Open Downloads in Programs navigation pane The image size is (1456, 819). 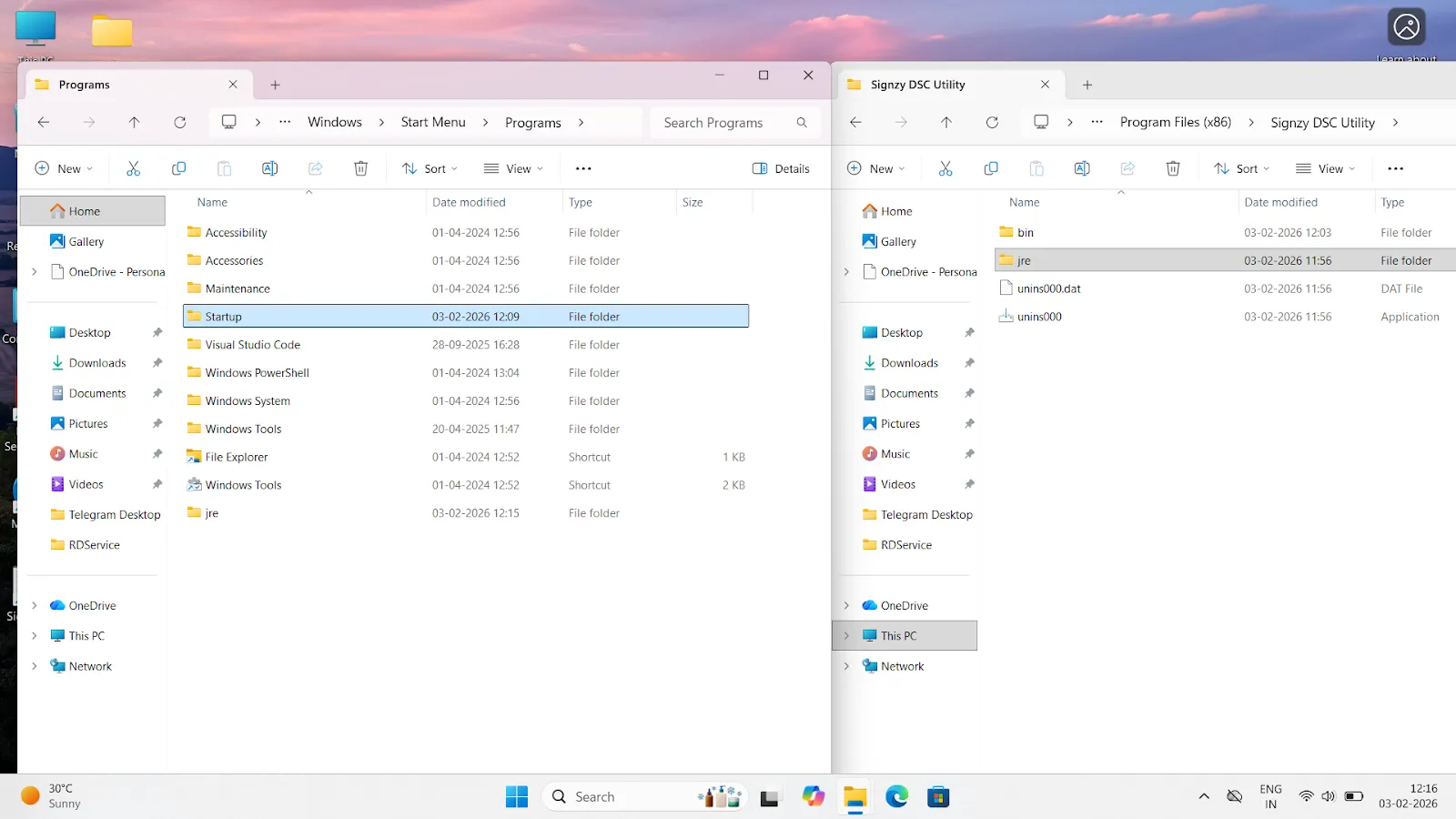pos(97,363)
